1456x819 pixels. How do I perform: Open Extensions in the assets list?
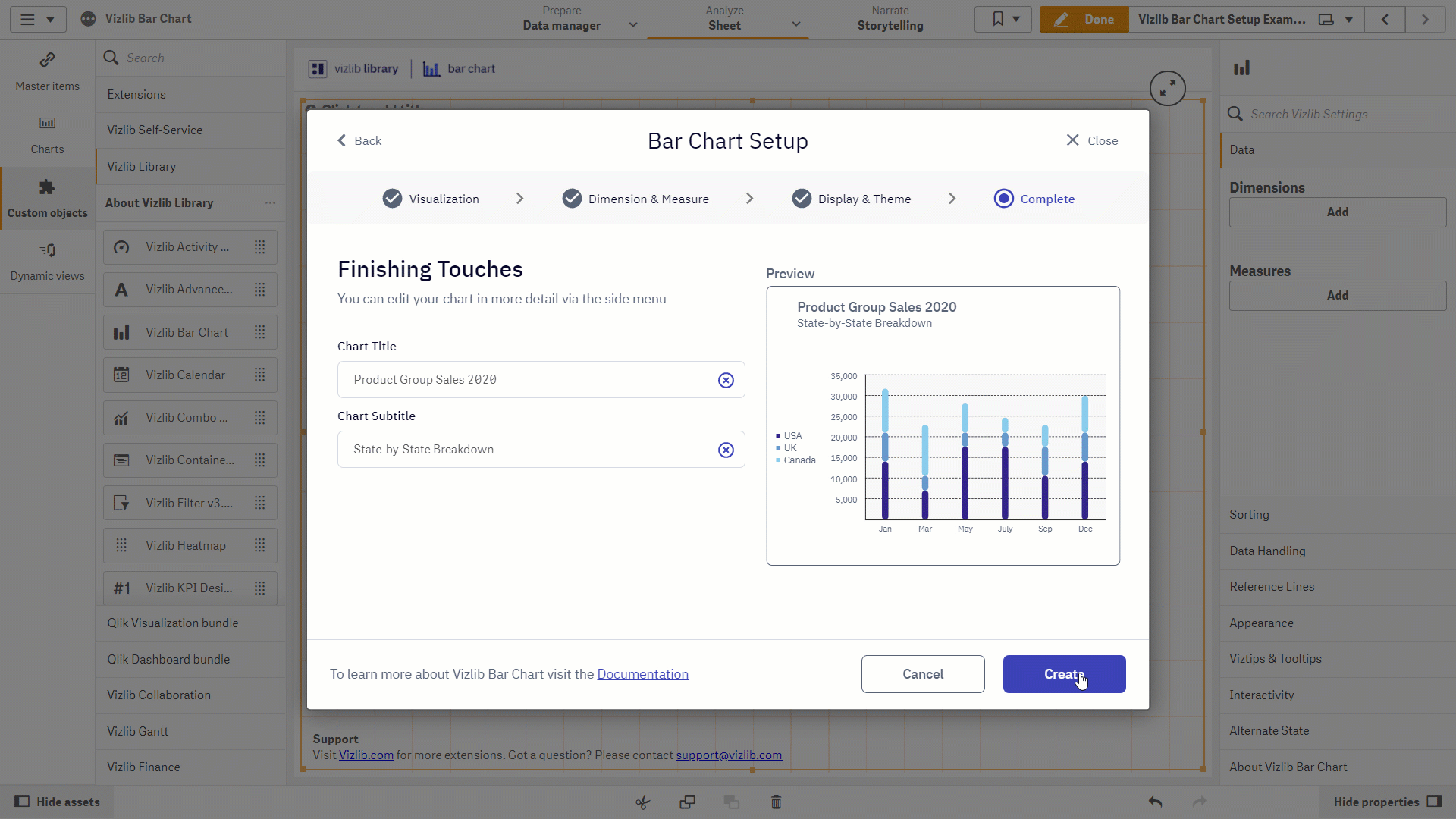pyautogui.click(x=190, y=95)
